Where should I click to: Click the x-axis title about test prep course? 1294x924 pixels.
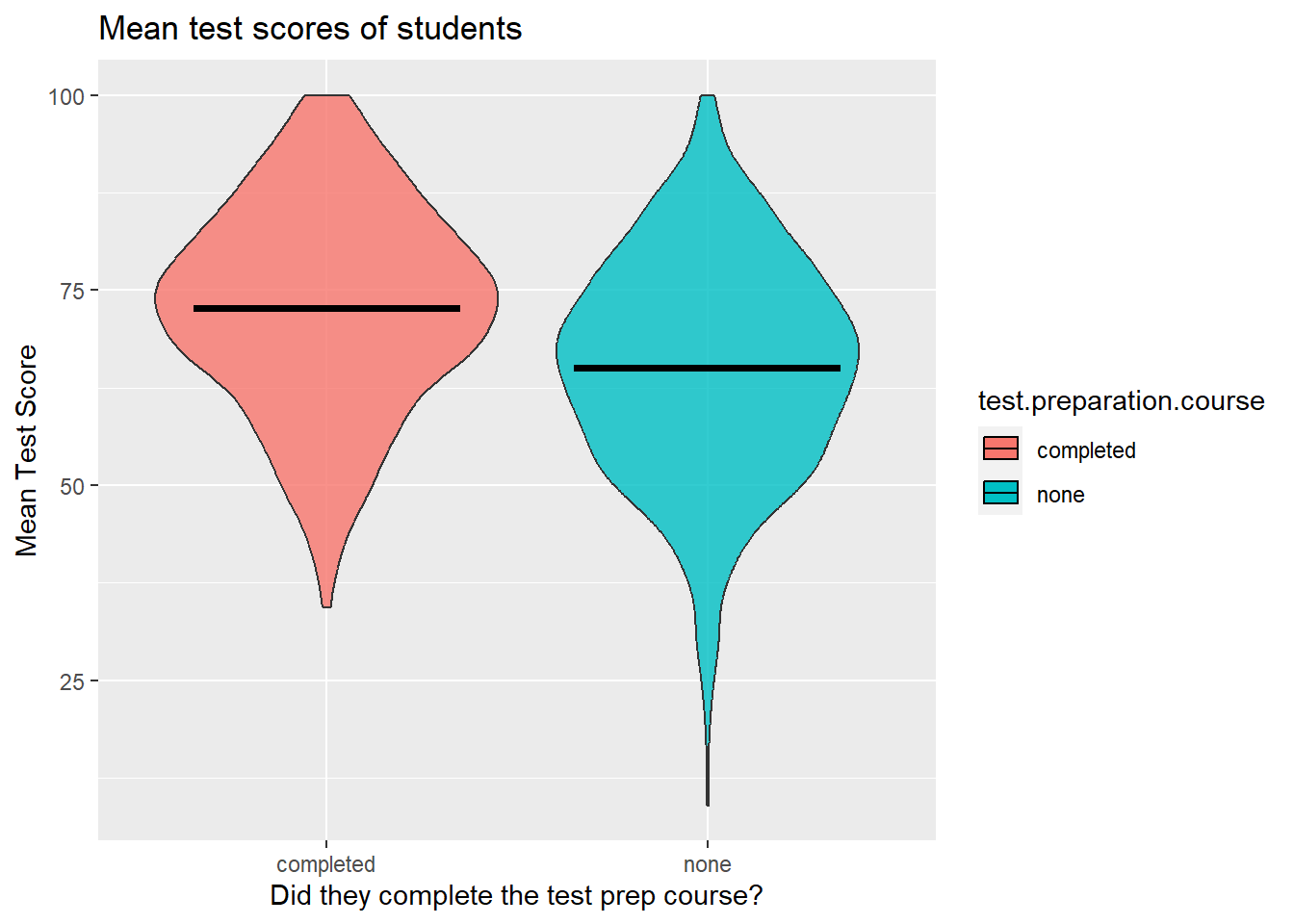click(516, 895)
